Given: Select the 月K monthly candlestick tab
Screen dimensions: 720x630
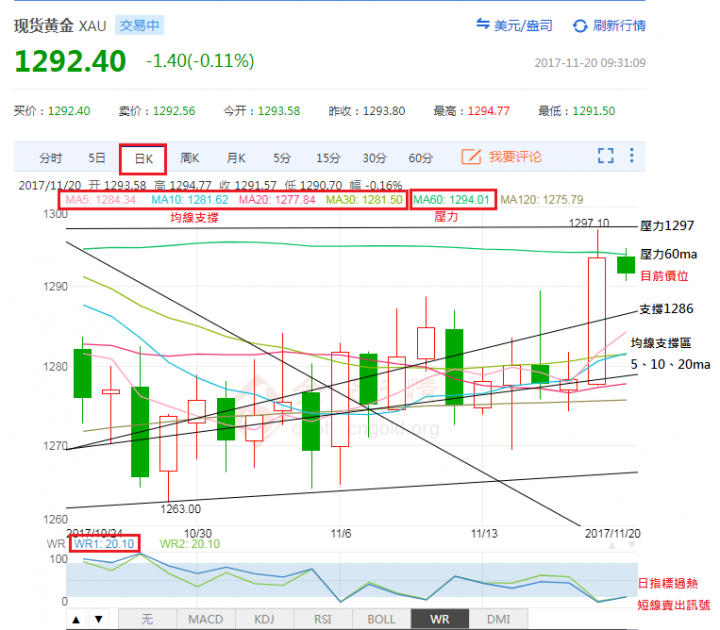Looking at the screenshot, I should click(x=236, y=158).
